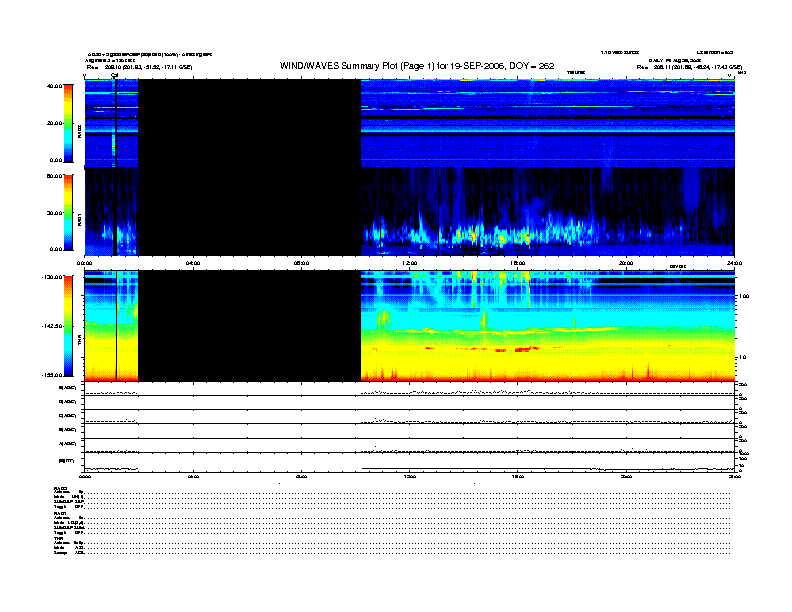This screenshot has height=612, width=792.
Task: Click the right Re coordinates text in header
Action: [689, 67]
